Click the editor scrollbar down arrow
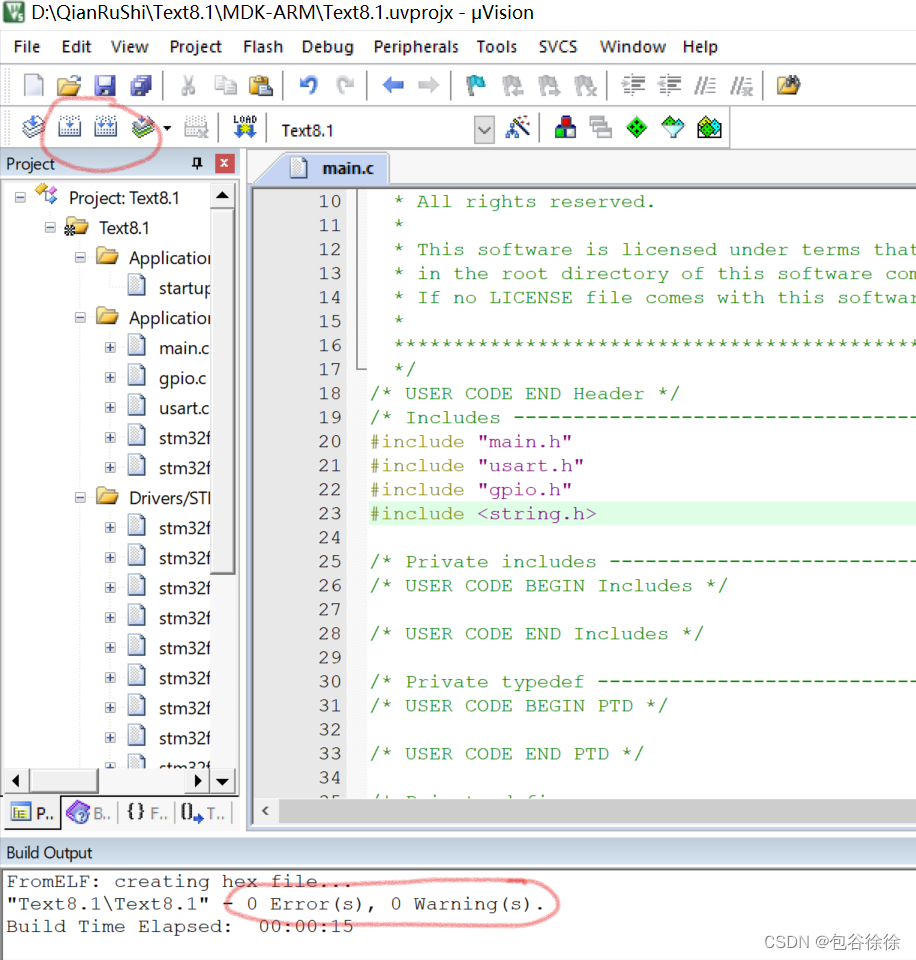 [x=221, y=781]
